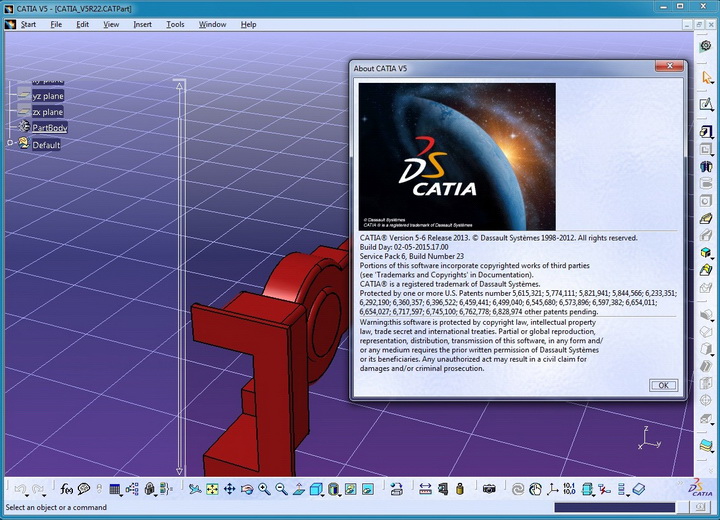Select the Fit All In tool
The height and width of the screenshot is (520, 720).
pos(212,489)
